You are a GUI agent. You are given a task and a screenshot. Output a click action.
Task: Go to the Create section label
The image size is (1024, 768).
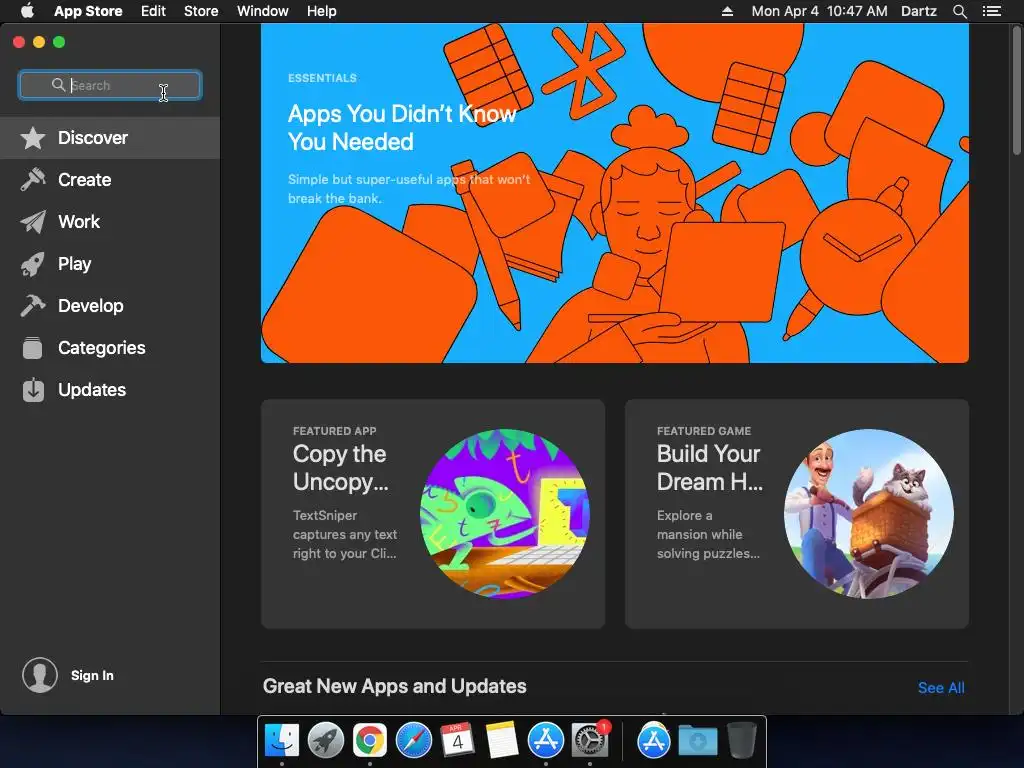coord(84,180)
